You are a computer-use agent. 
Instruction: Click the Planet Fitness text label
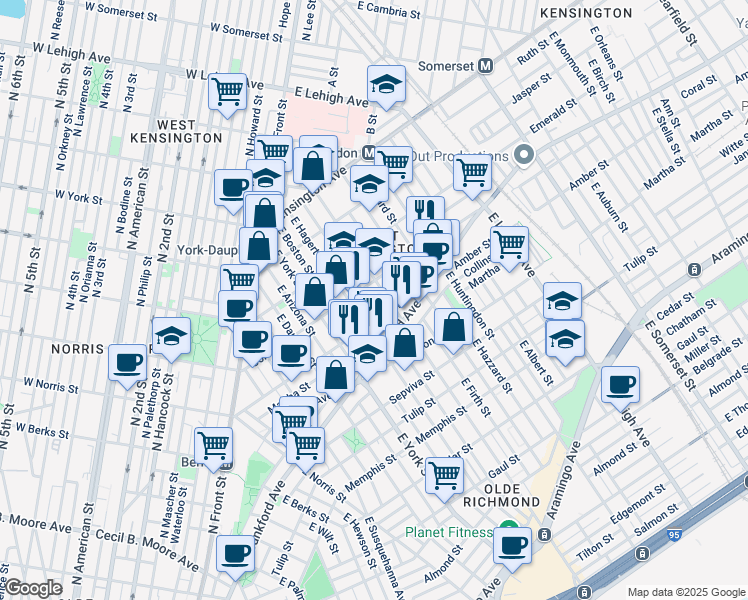[x=448, y=532]
